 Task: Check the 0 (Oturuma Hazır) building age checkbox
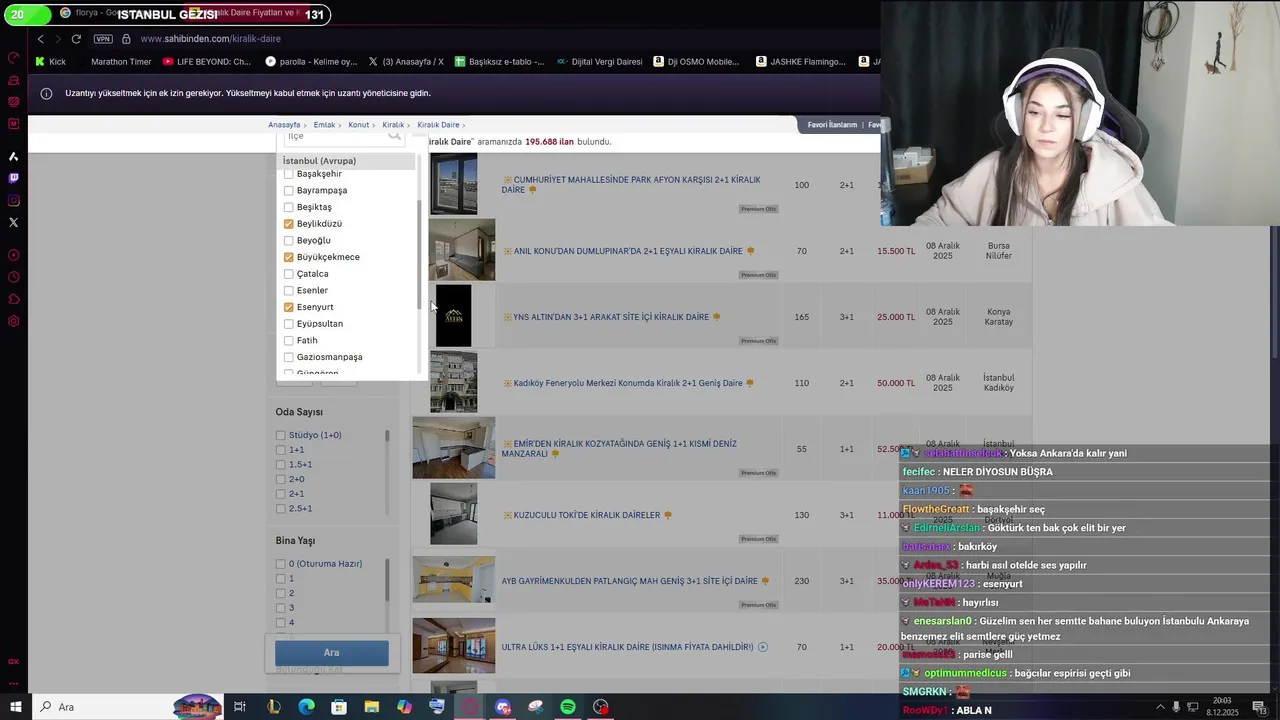[x=281, y=564]
